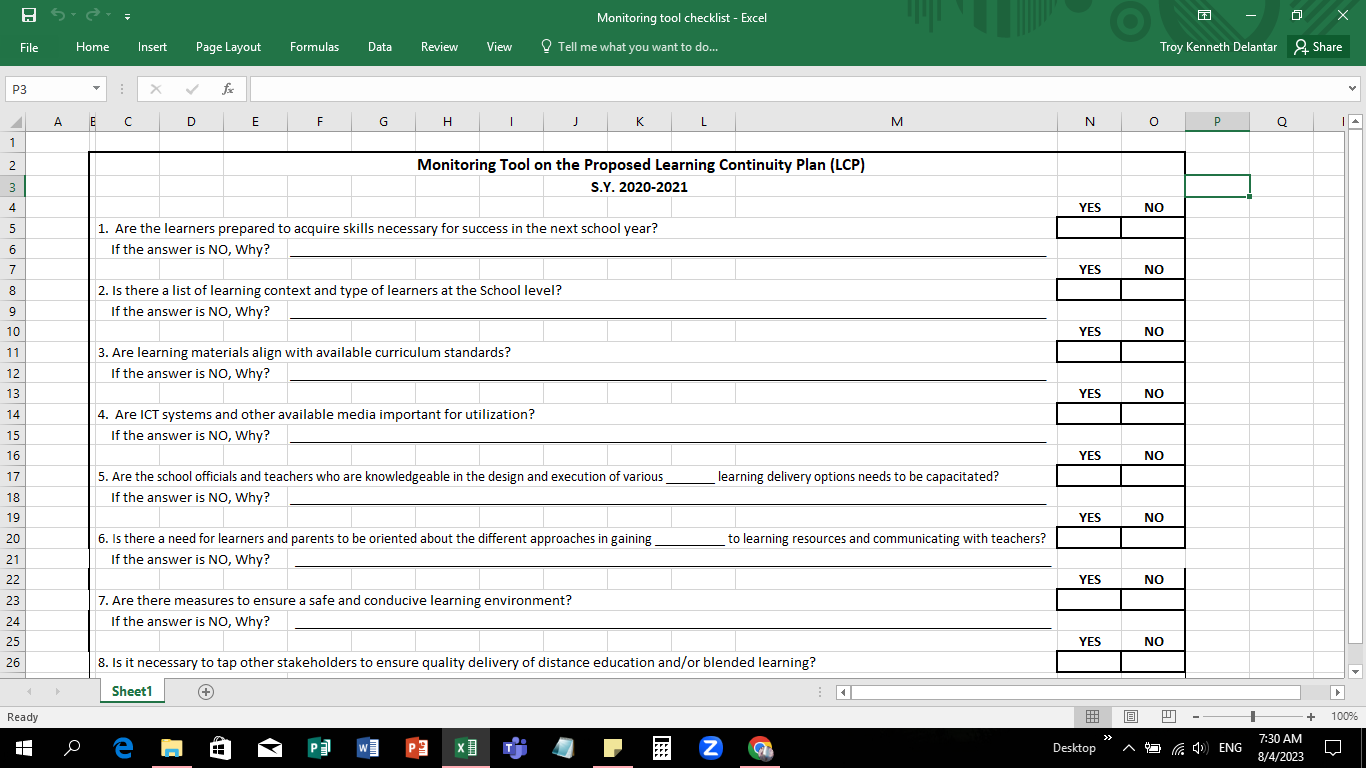Open the Calculator from the taskbar
The width and height of the screenshot is (1366, 768).
pos(662,747)
